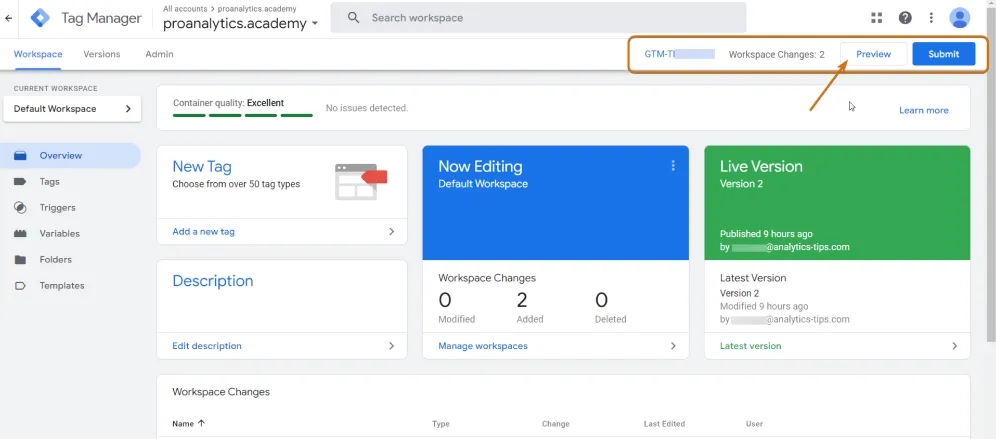The height and width of the screenshot is (439, 996).
Task: Click the blue Submit button
Action: (944, 54)
